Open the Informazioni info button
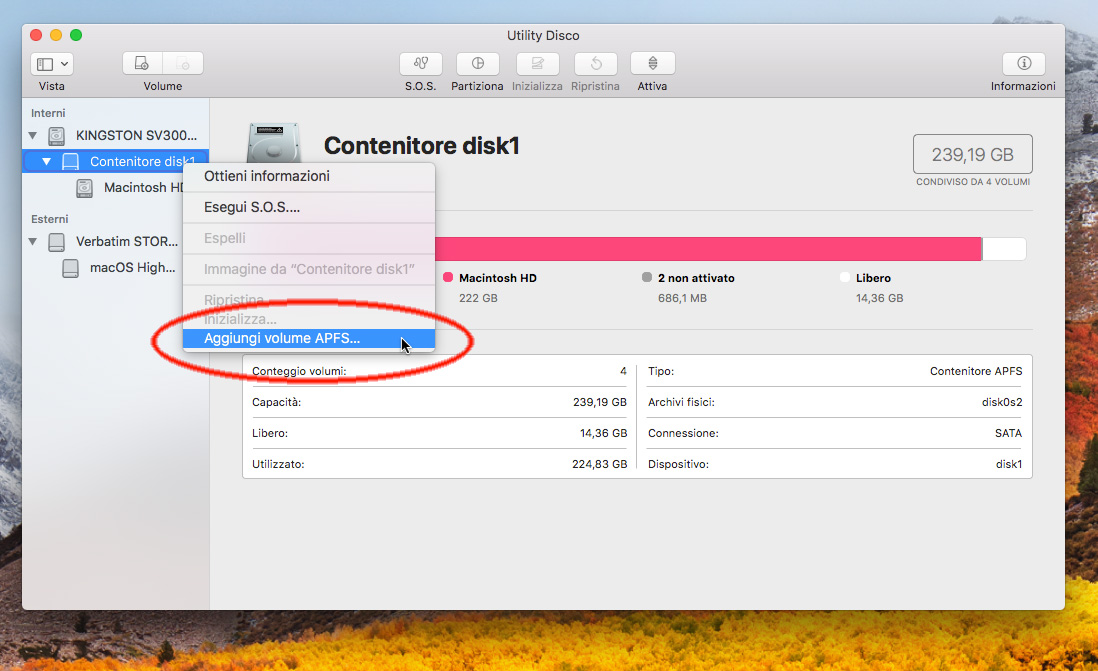The image size is (1098, 671). tap(1023, 63)
